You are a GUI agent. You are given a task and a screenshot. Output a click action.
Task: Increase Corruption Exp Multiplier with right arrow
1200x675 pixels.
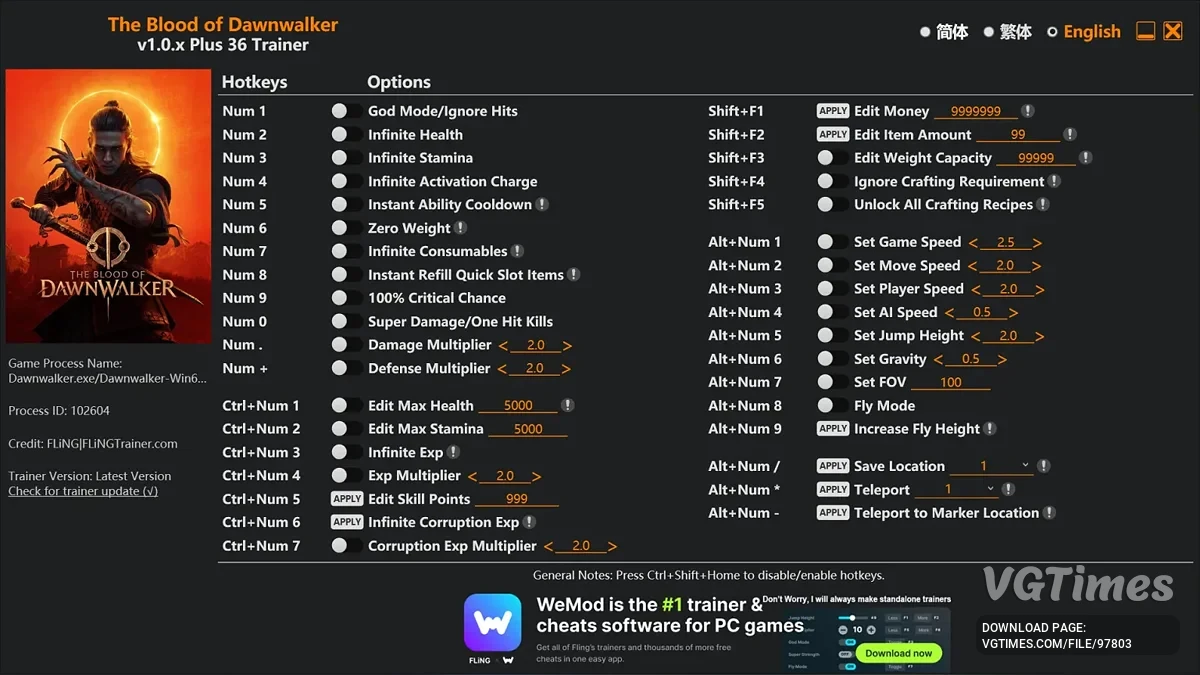pyautogui.click(x=612, y=546)
